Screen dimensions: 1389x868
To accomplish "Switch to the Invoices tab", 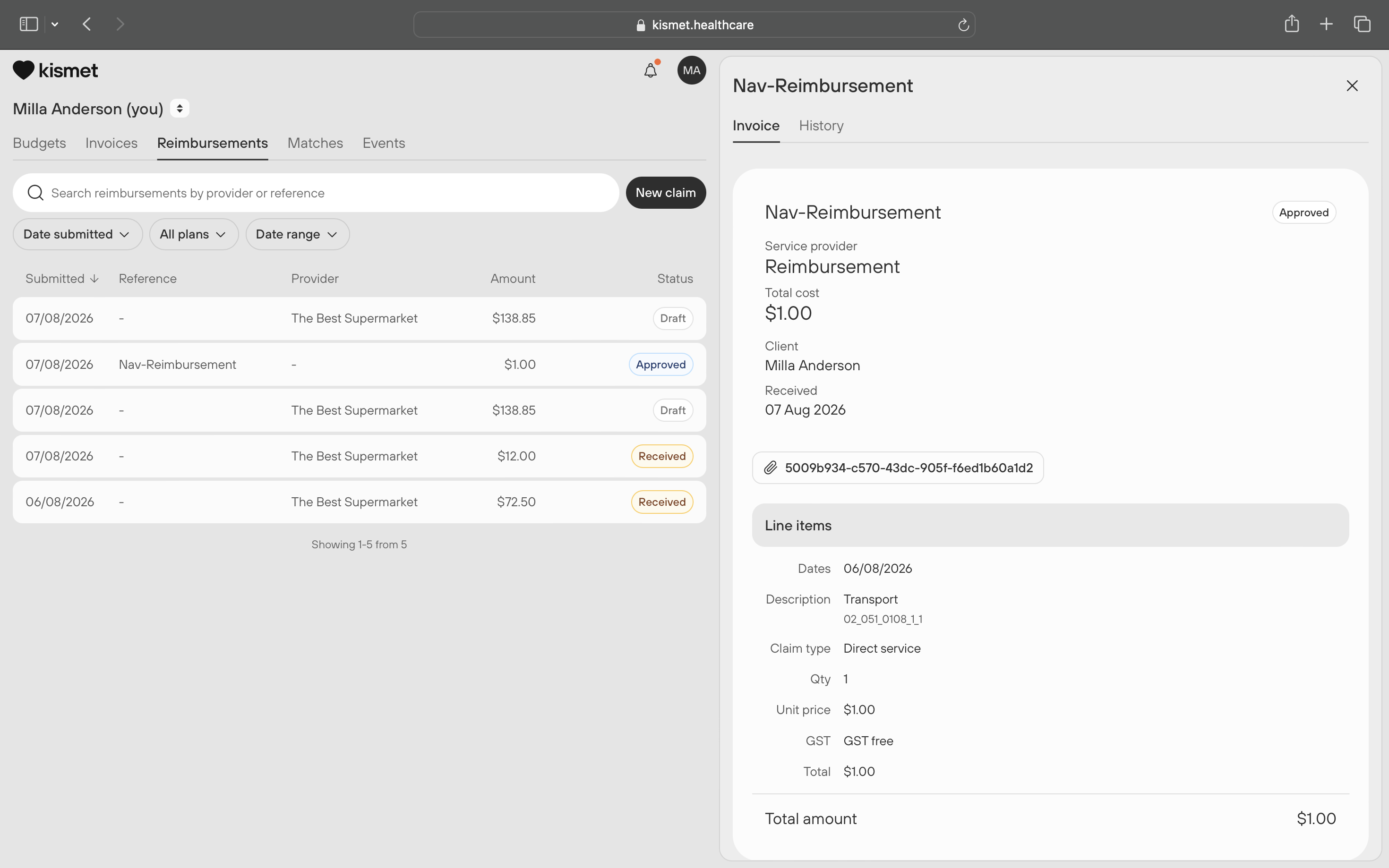I will coord(111,143).
